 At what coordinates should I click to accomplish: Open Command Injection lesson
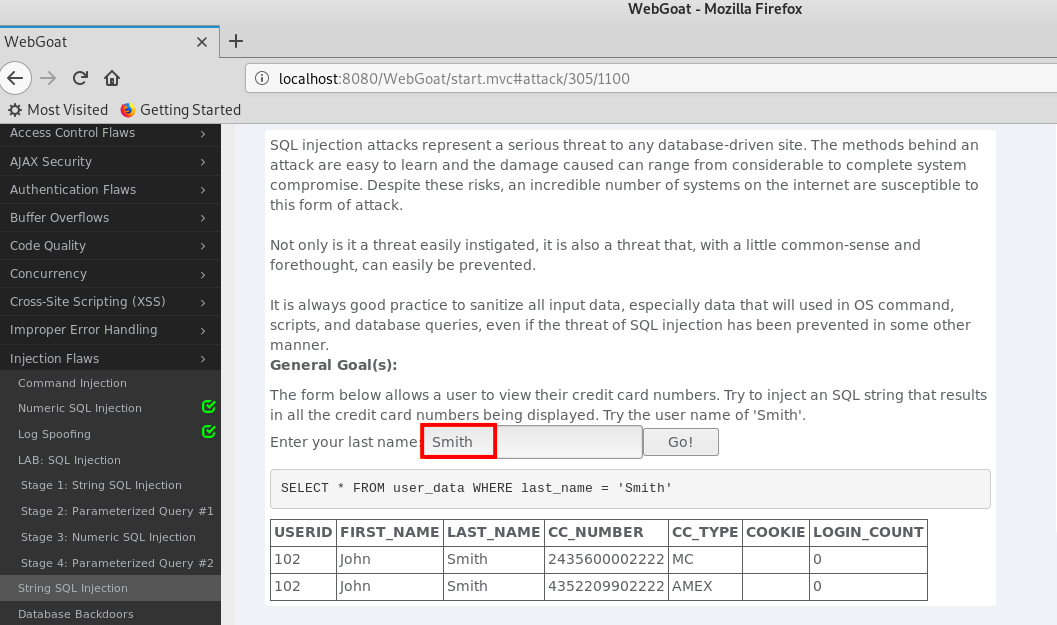72,383
